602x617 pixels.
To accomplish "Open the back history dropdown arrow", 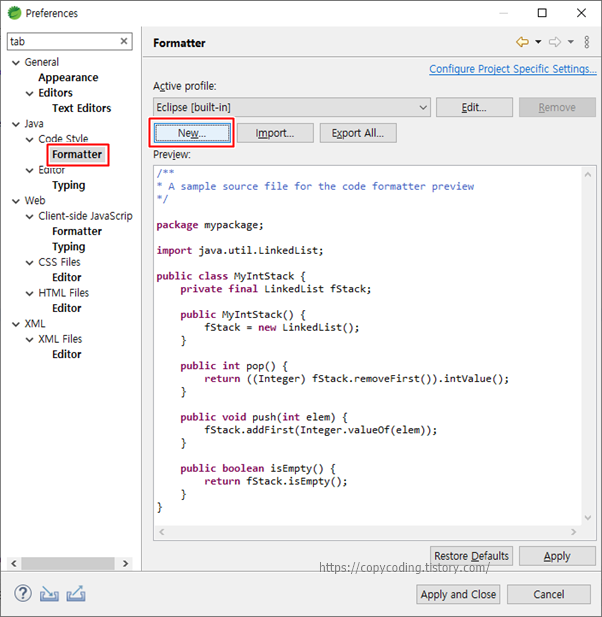I will point(538,42).
